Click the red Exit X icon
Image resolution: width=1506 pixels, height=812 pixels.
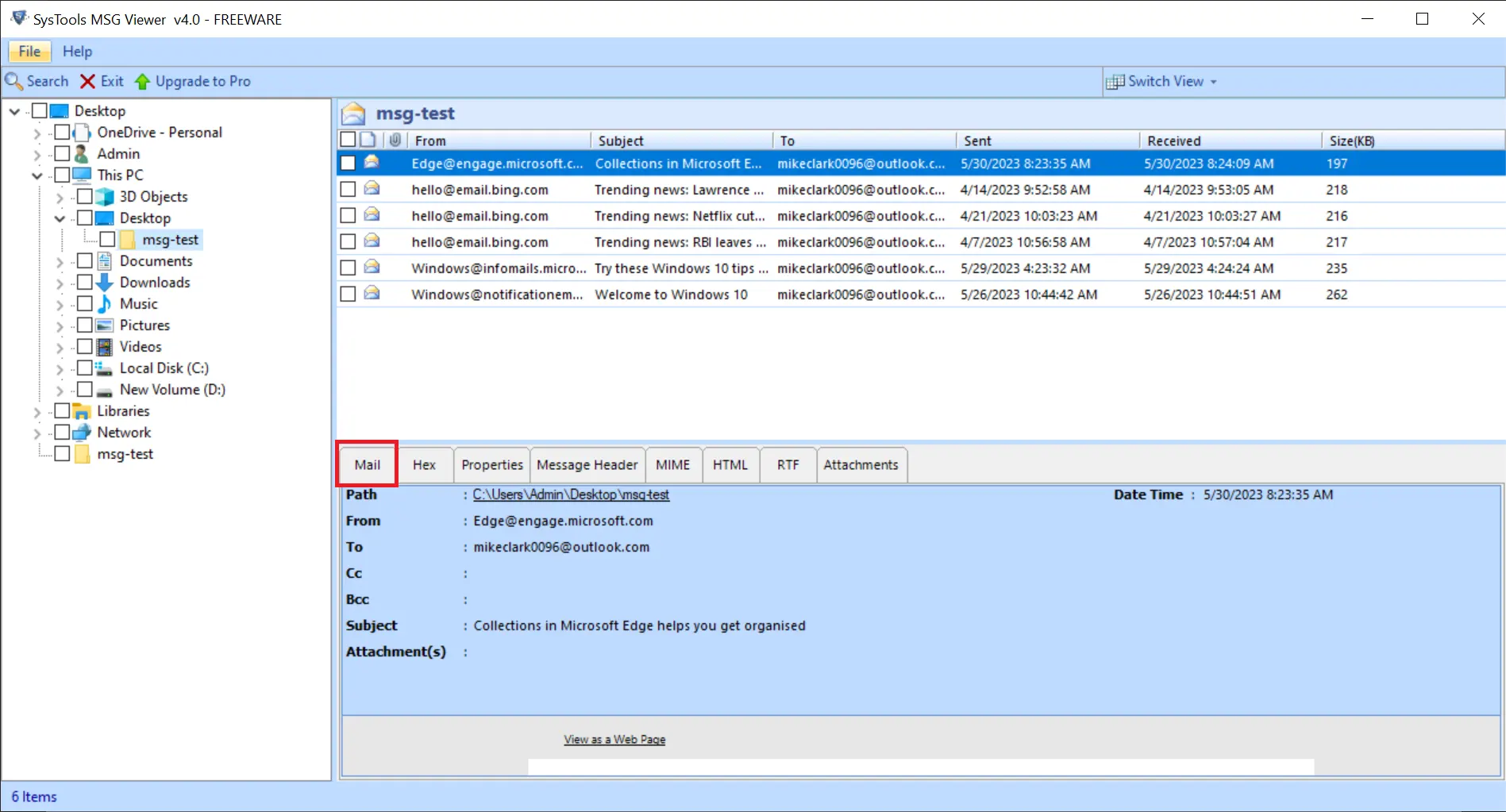point(87,81)
